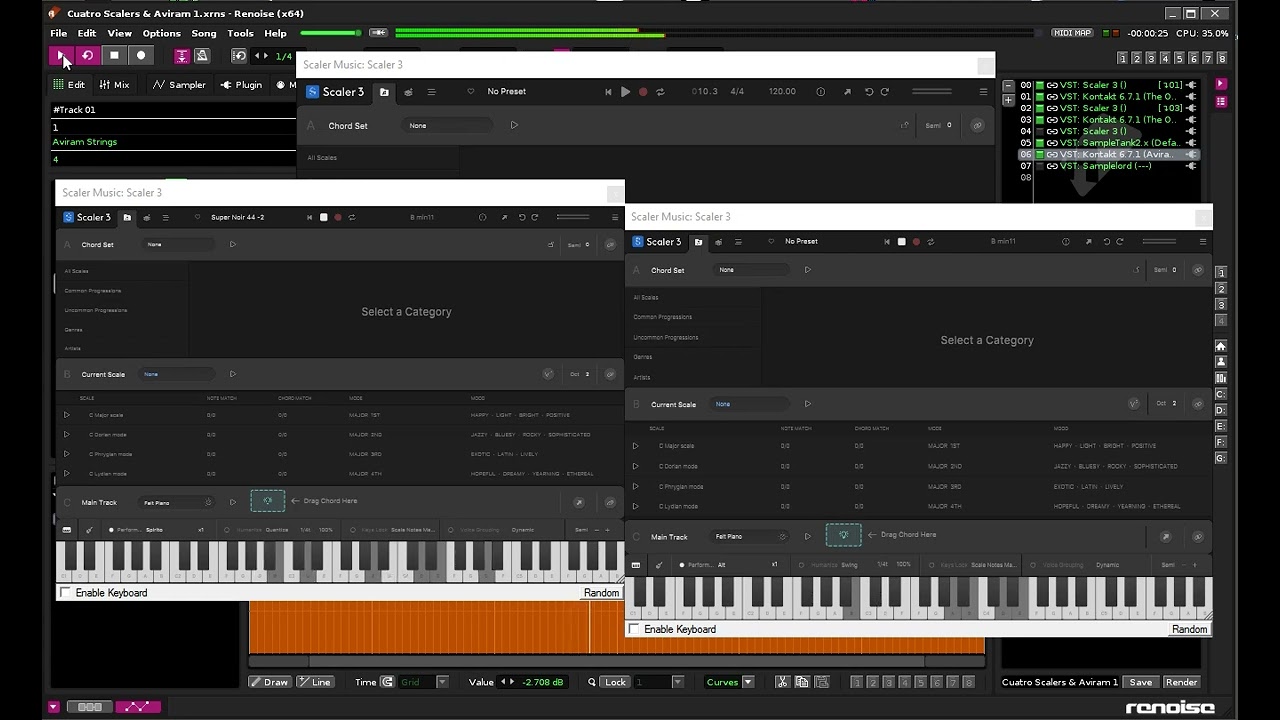Open the Grid dropdown next to Time
This screenshot has width=1280, height=720.
(x=423, y=682)
